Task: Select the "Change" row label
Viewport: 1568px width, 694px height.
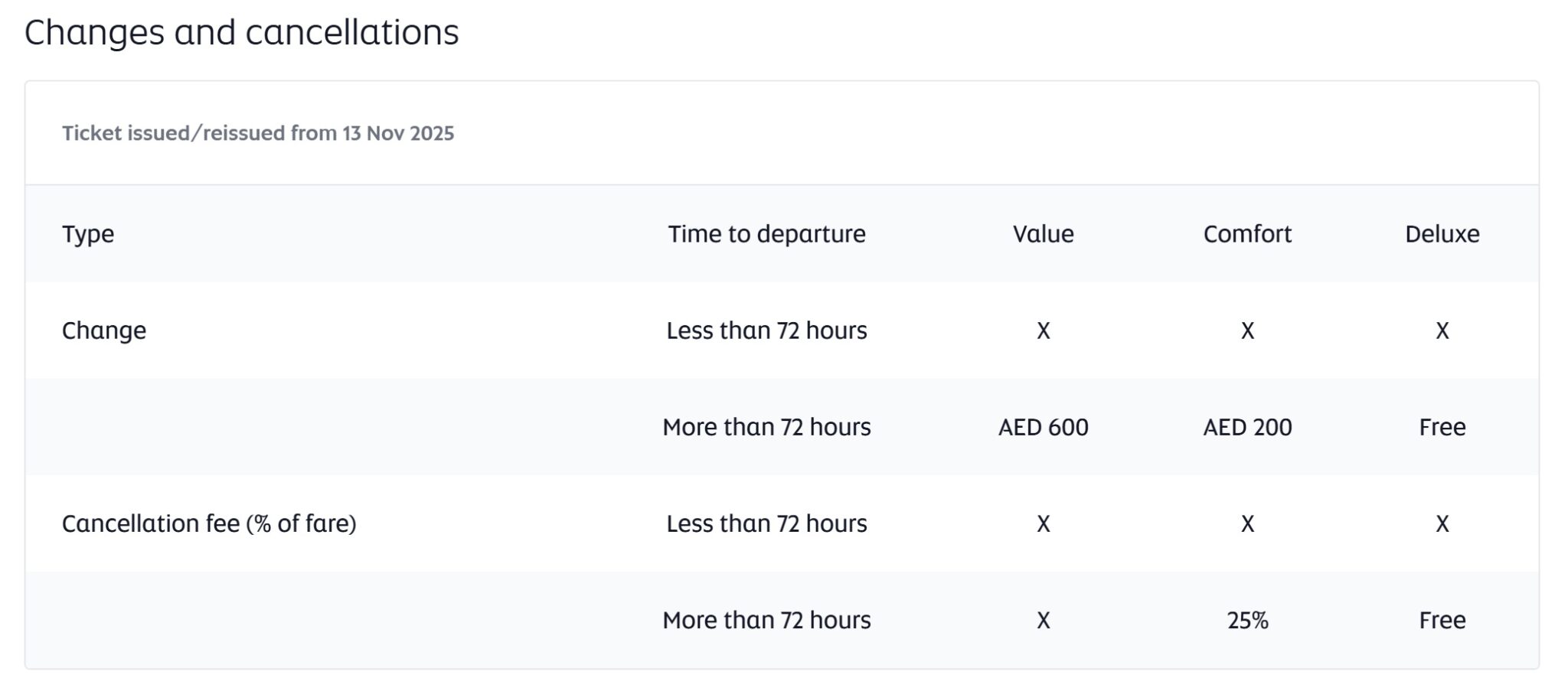Action: [x=104, y=331]
